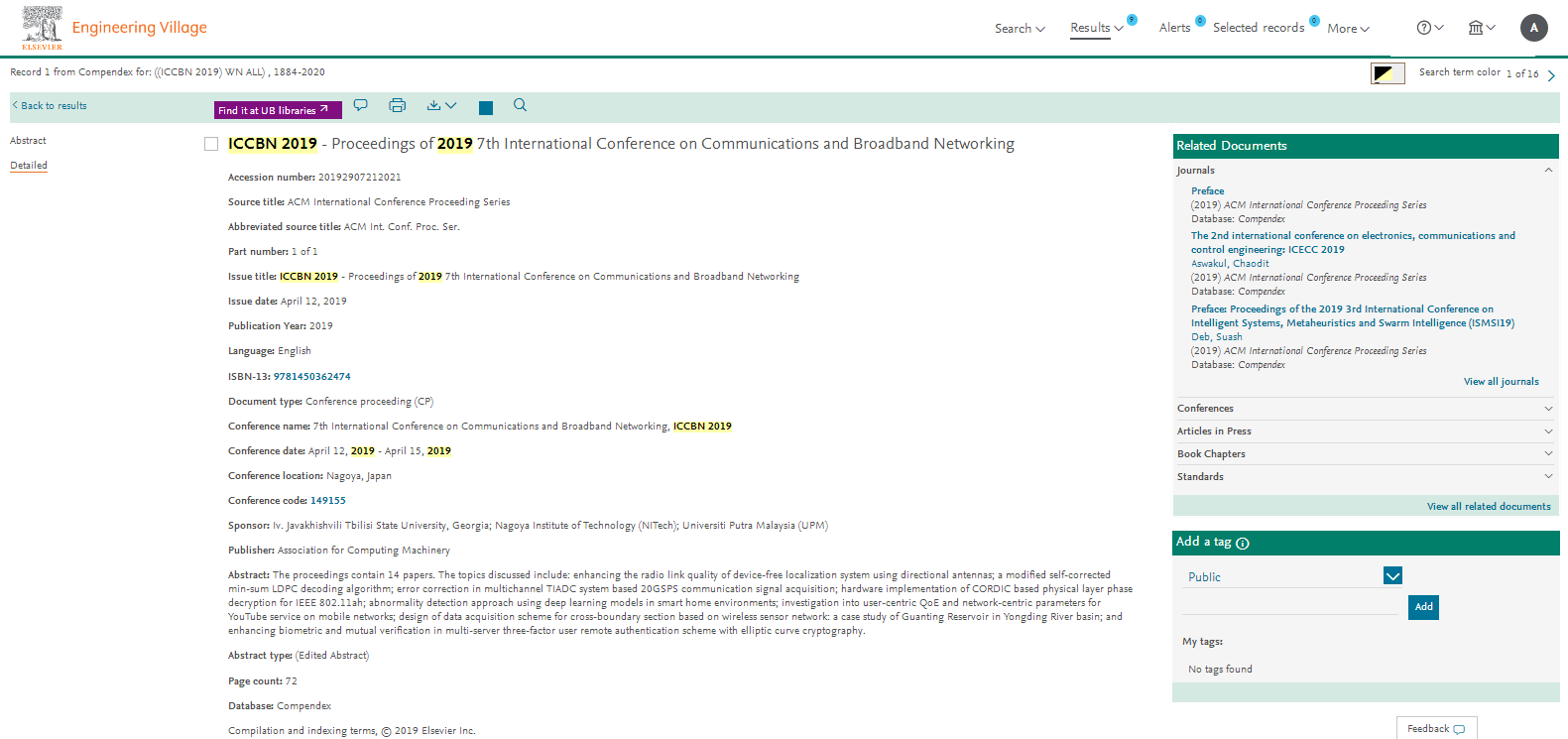Click Find it at UB libraries button
The height and width of the screenshot is (739, 1568).
[x=278, y=110]
